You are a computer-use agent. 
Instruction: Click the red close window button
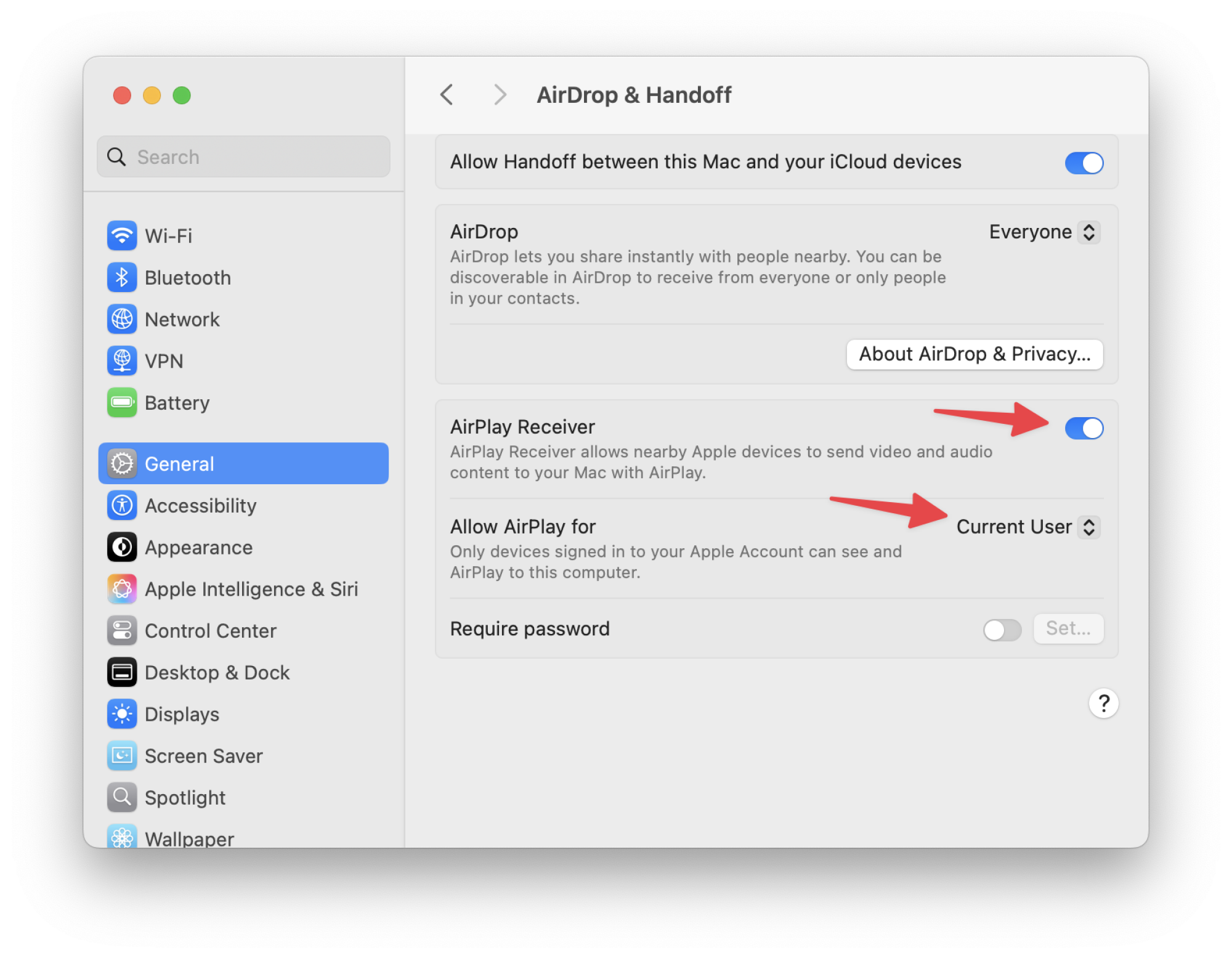(x=122, y=95)
